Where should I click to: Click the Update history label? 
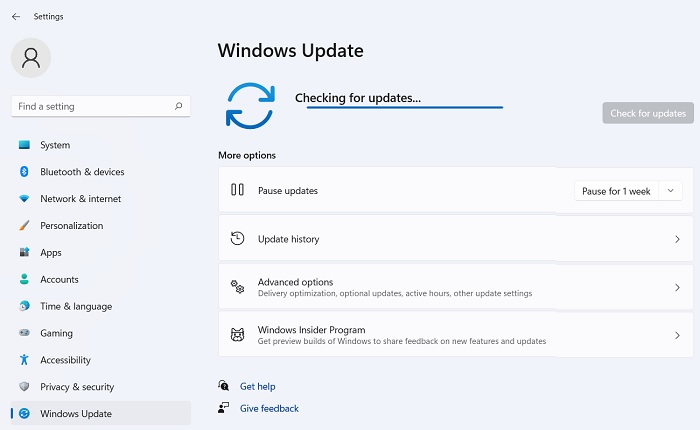point(288,239)
